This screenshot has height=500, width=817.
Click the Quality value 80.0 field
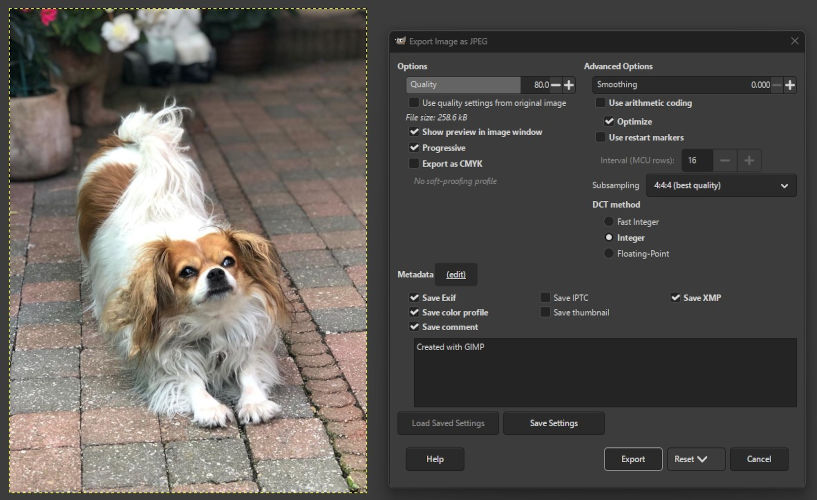pos(541,85)
